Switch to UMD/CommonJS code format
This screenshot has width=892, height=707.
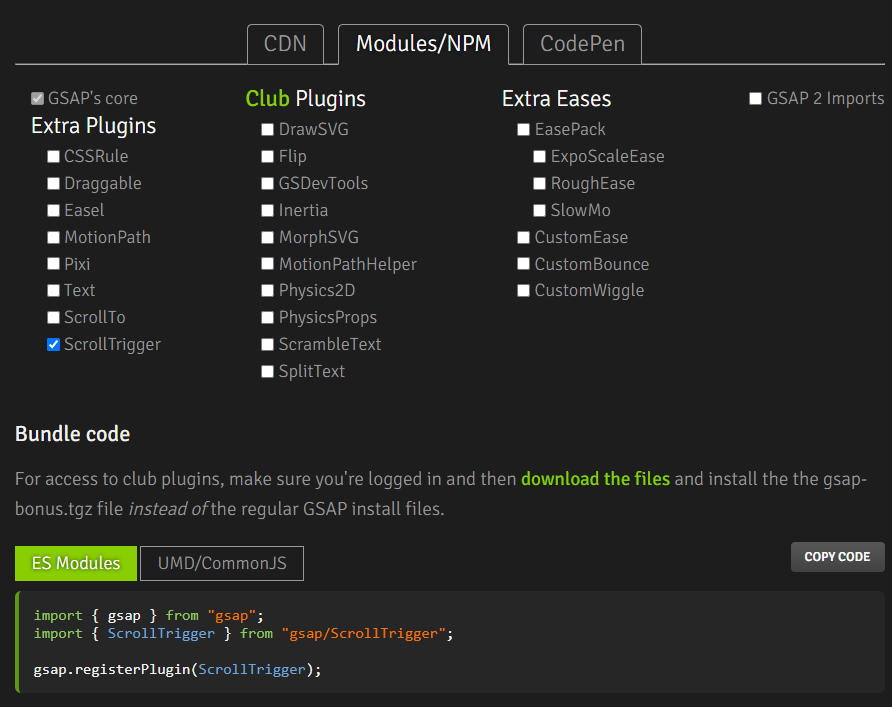(x=222, y=563)
